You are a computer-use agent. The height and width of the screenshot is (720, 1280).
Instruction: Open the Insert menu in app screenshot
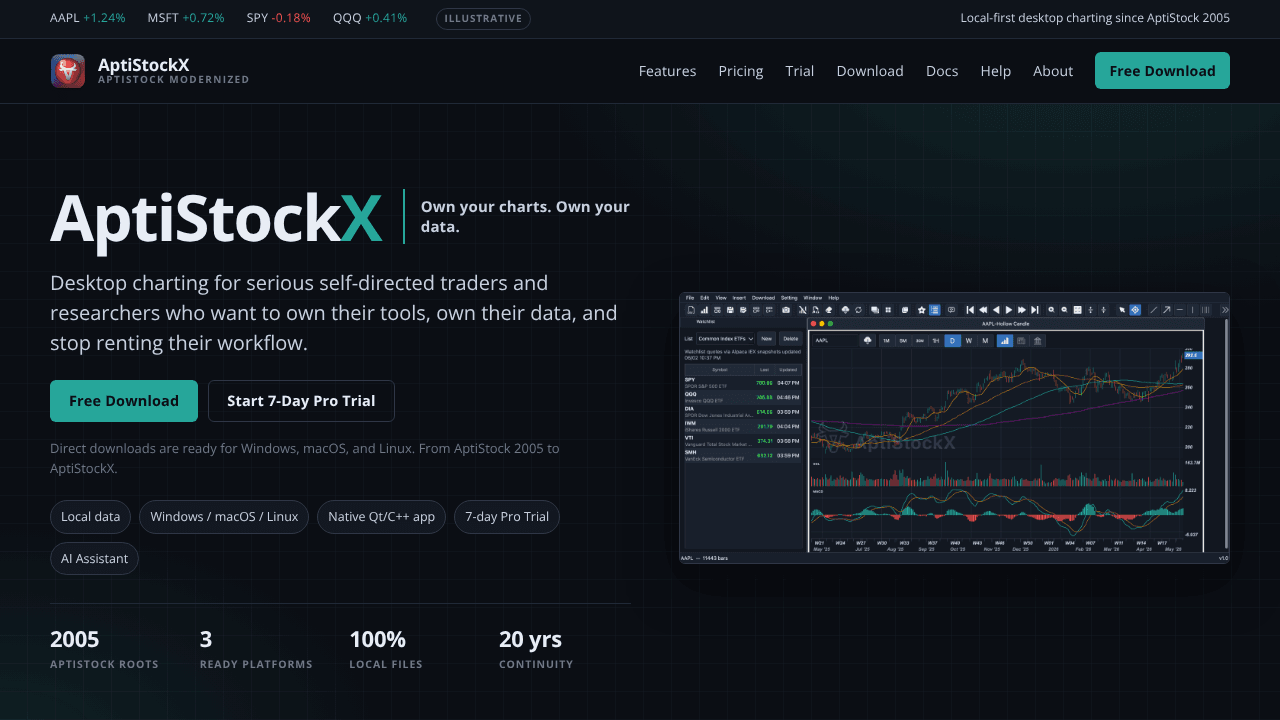coord(739,298)
